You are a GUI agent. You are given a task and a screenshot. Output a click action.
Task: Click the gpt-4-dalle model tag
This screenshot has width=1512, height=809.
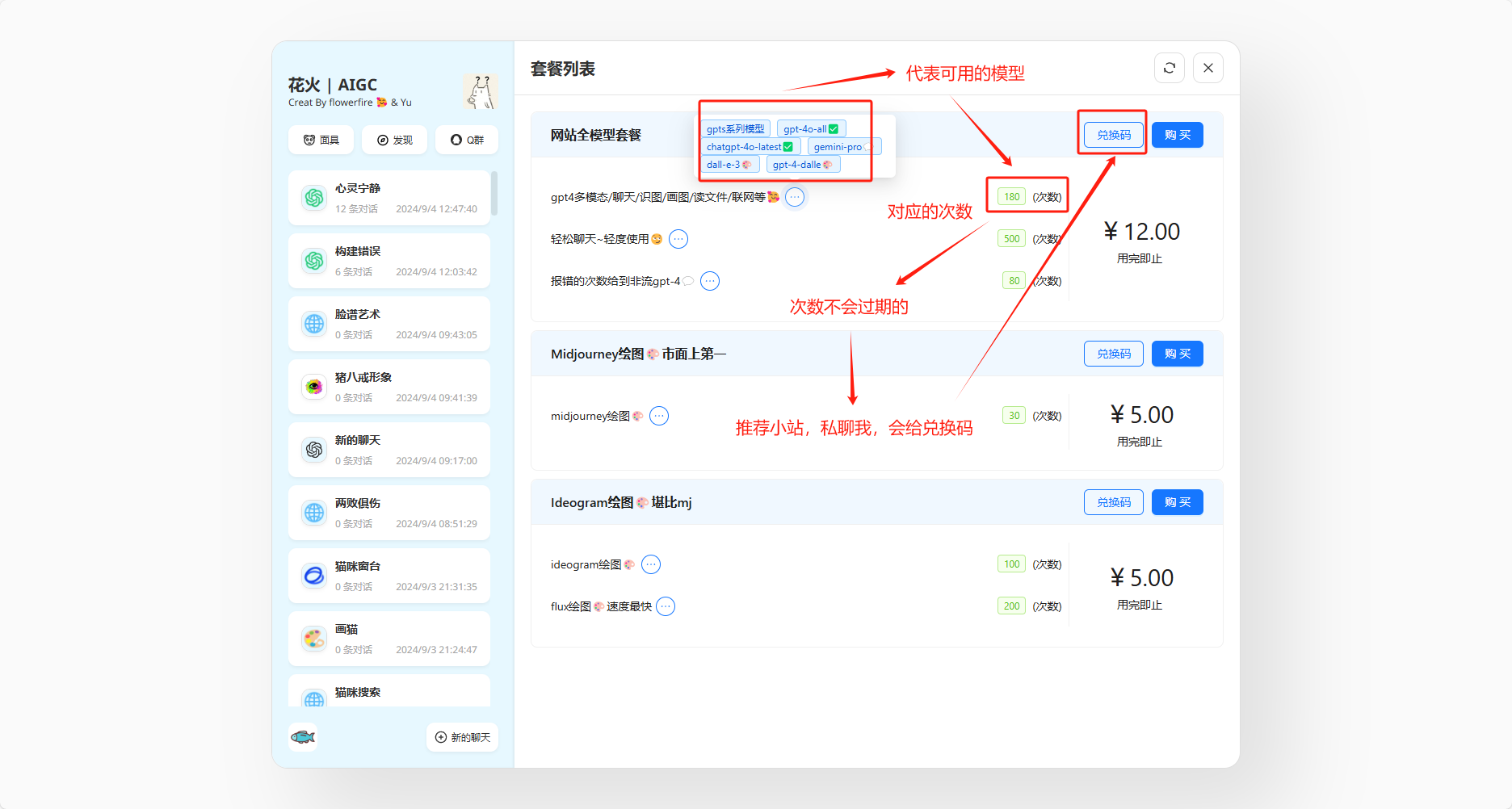[803, 165]
